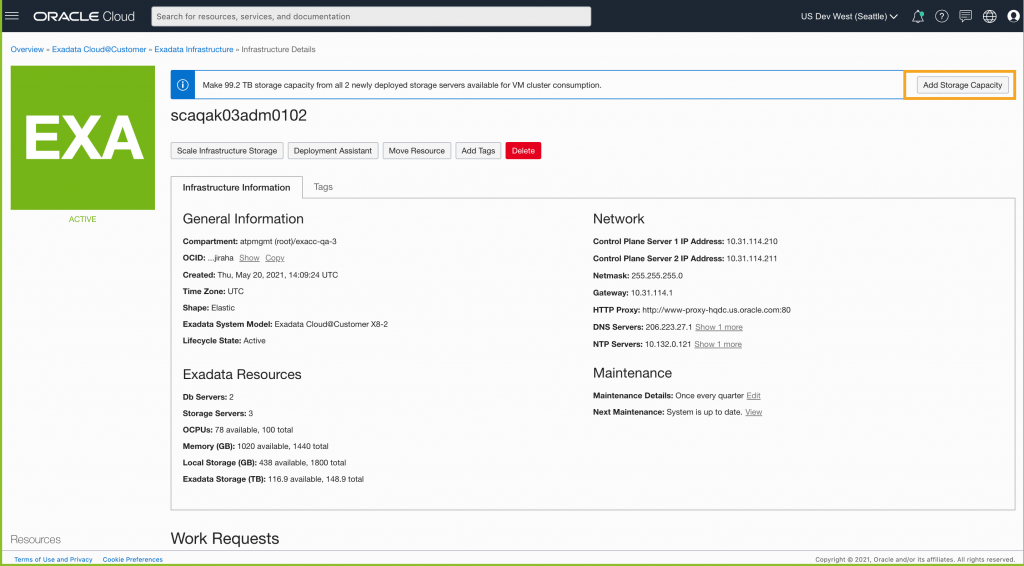Open the user profile avatar icon
The width and height of the screenshot is (1024, 566).
[x=1014, y=16]
